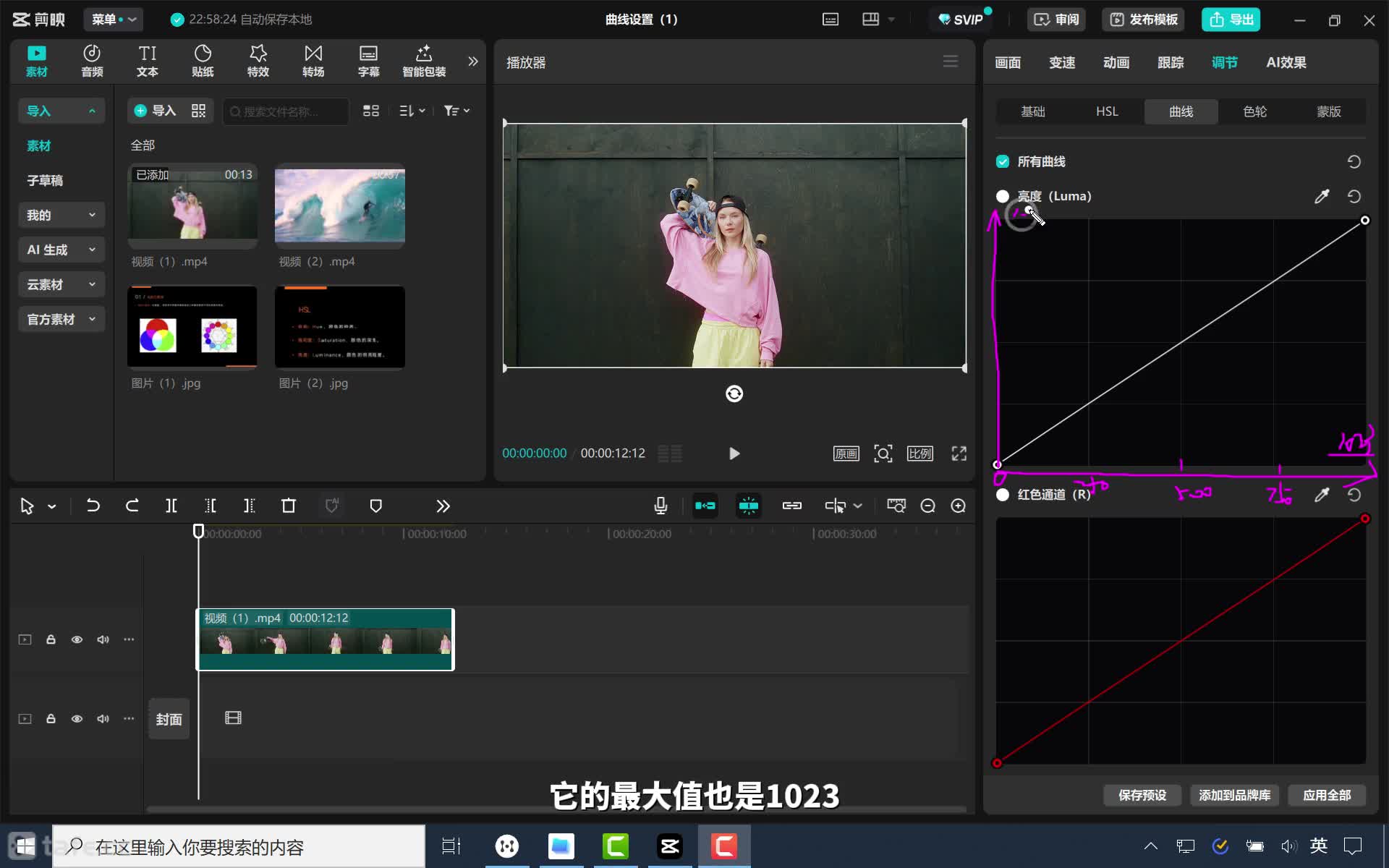Image resolution: width=1389 pixels, height=868 pixels.
Task: Open the 字幕 captions panel
Action: pos(368,61)
